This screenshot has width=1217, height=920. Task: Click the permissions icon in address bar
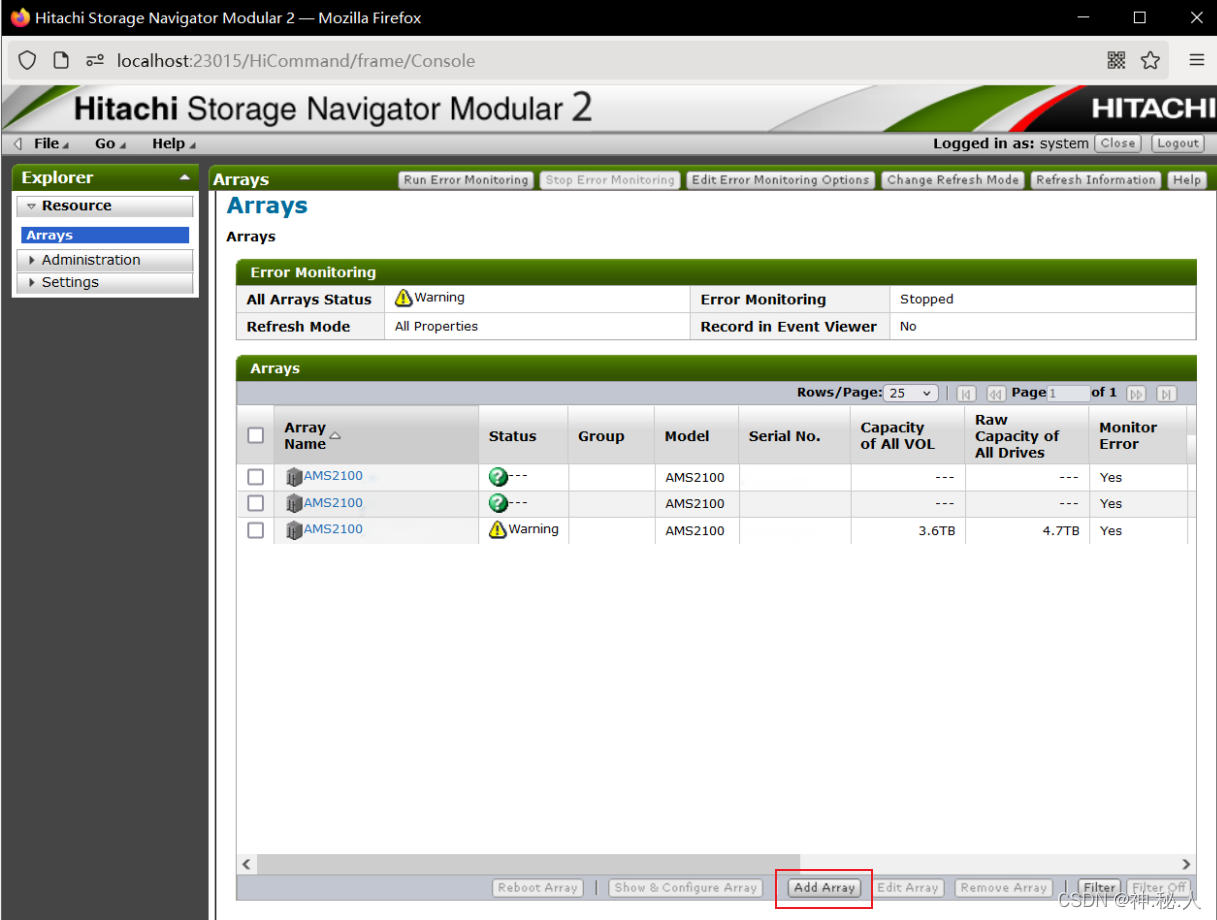click(95, 60)
